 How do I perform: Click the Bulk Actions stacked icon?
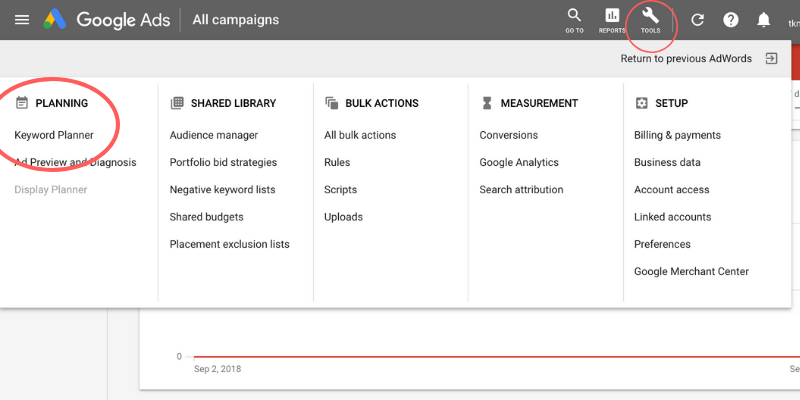332,103
